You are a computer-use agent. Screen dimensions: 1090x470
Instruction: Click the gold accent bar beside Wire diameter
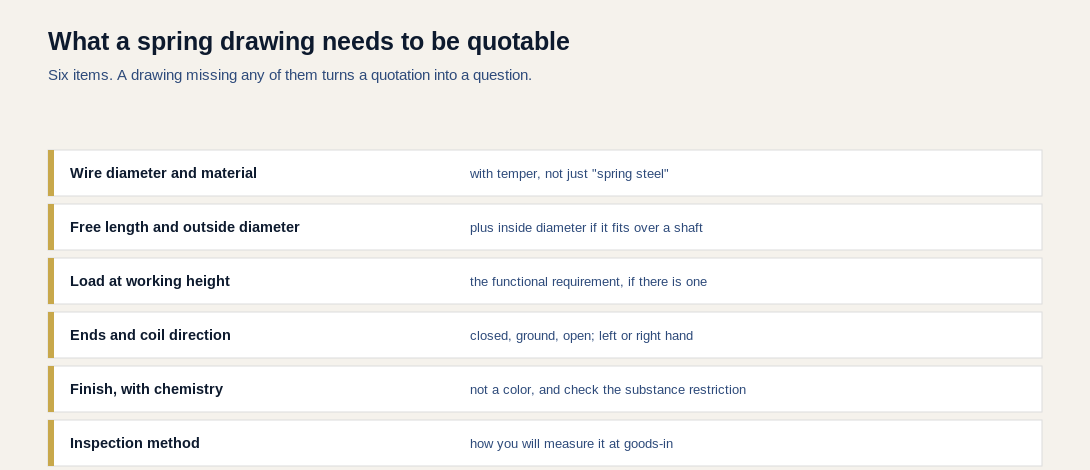pyautogui.click(x=51, y=173)
